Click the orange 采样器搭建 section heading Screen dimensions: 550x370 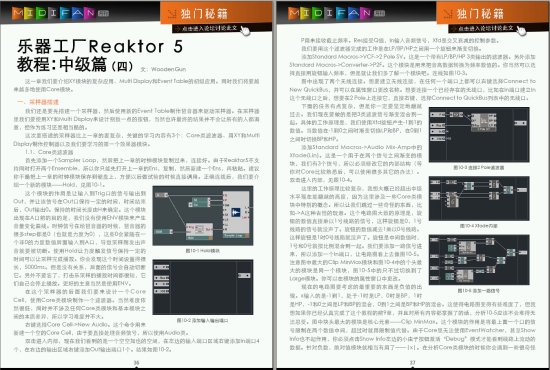click(x=38, y=102)
